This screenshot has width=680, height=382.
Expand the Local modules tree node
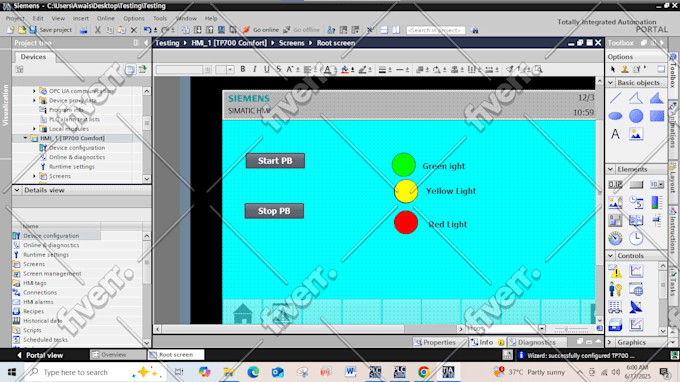click(x=34, y=129)
